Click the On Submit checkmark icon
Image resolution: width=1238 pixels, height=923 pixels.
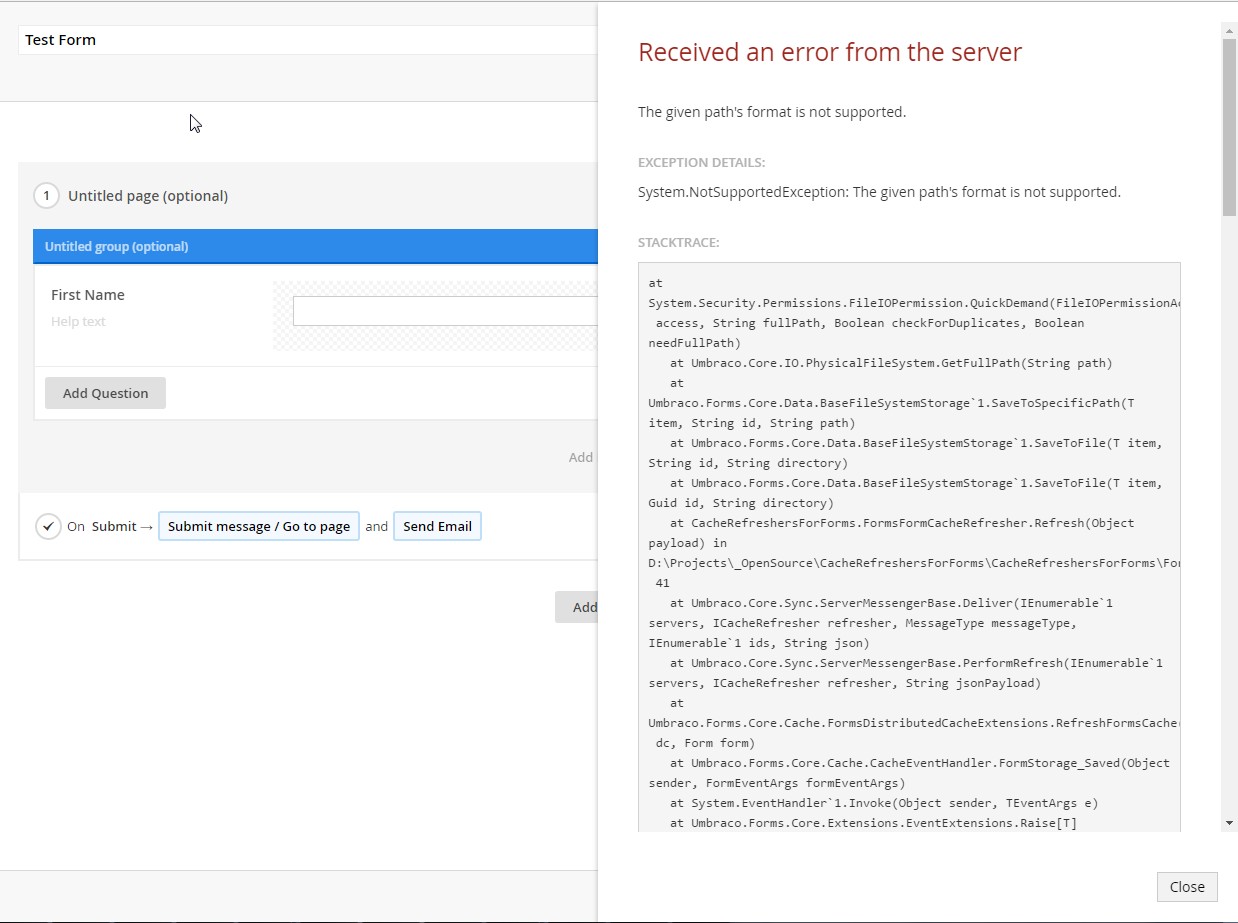coord(48,526)
